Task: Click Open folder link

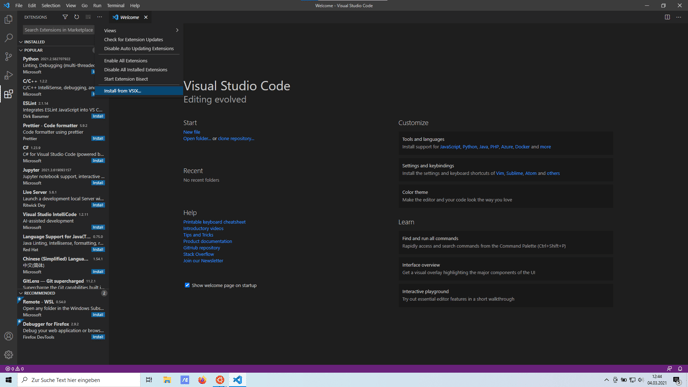Action: (x=197, y=138)
